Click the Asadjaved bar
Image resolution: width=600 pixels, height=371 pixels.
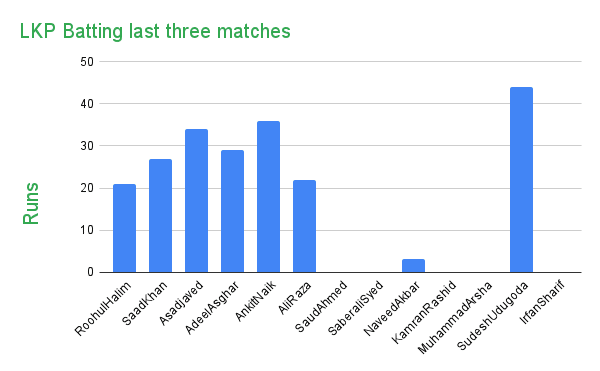click(x=196, y=201)
